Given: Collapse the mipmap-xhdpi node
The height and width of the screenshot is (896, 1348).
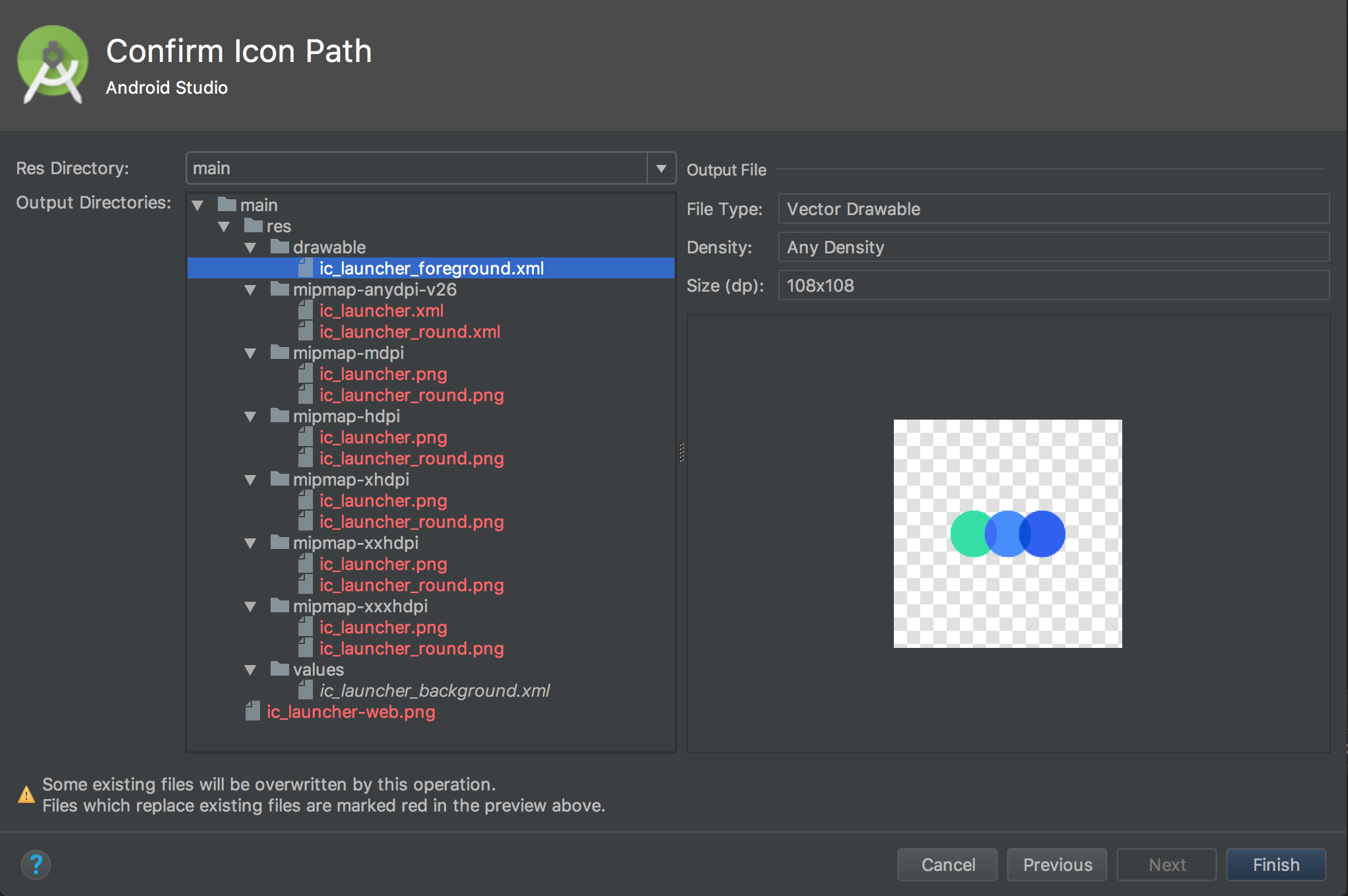Looking at the screenshot, I should click(250, 480).
